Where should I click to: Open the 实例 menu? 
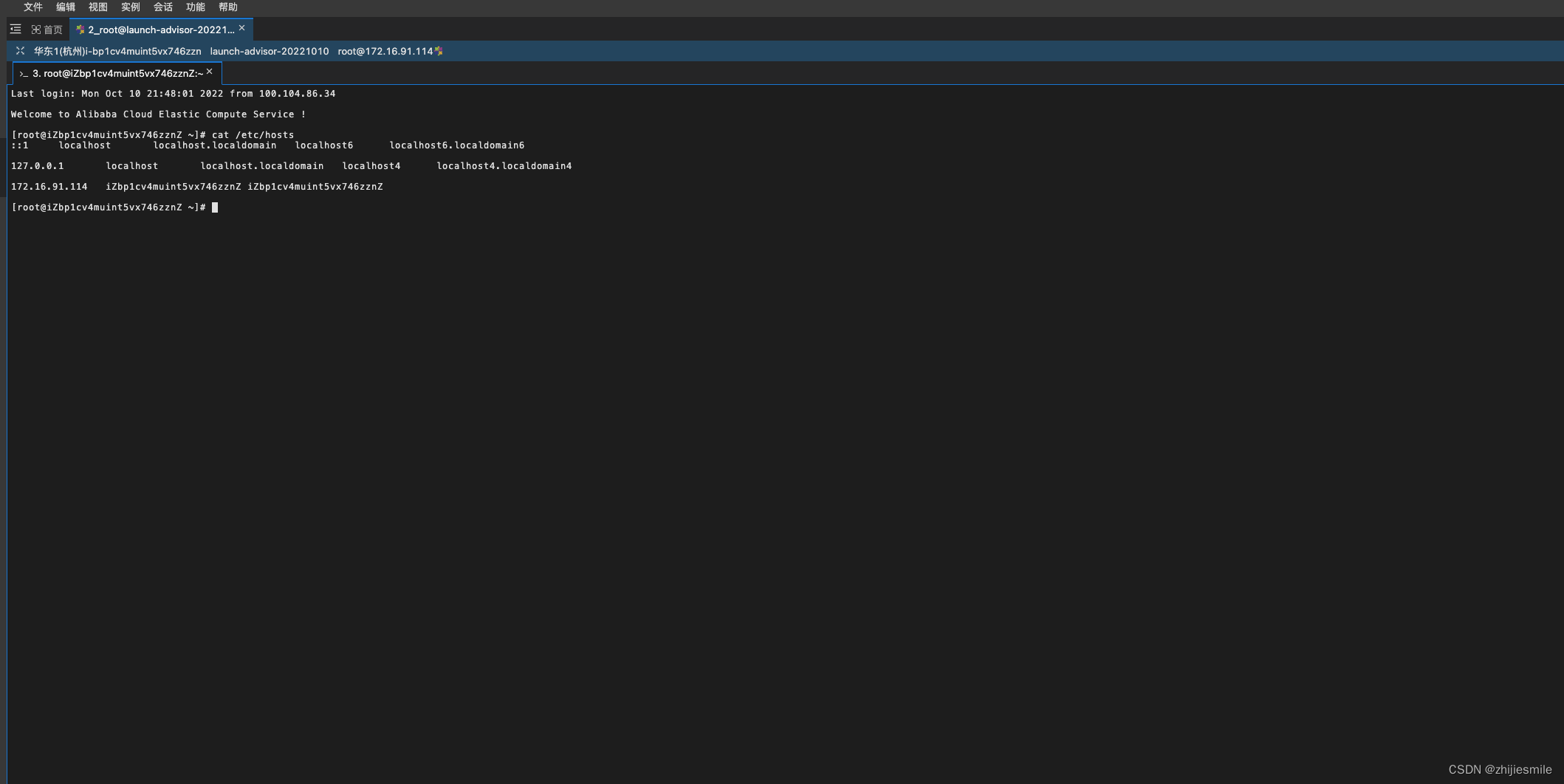(131, 7)
